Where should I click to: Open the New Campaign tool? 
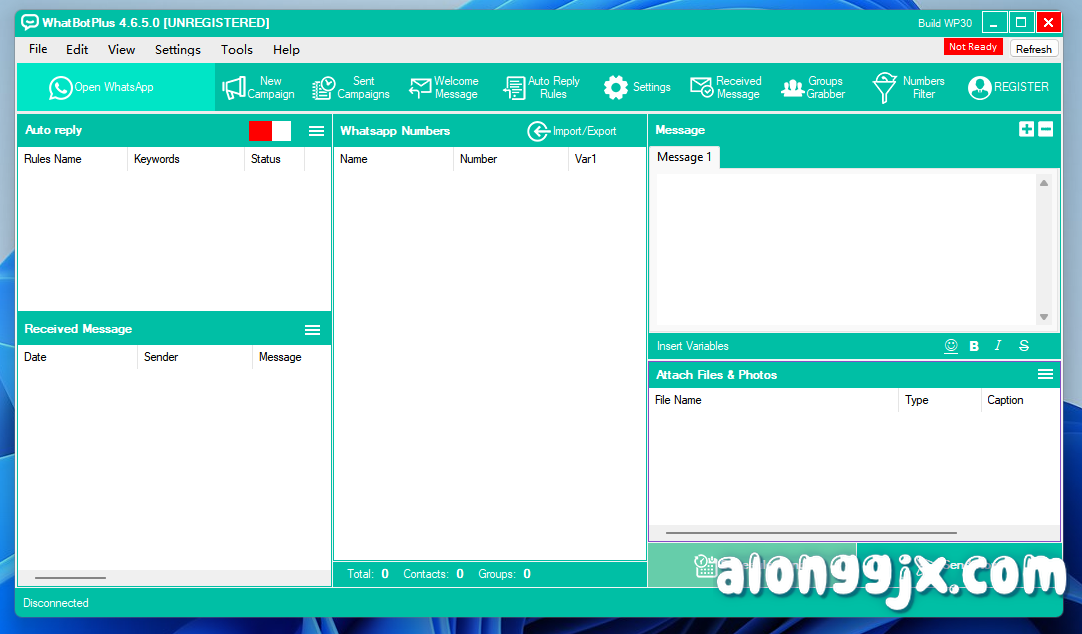pos(258,87)
